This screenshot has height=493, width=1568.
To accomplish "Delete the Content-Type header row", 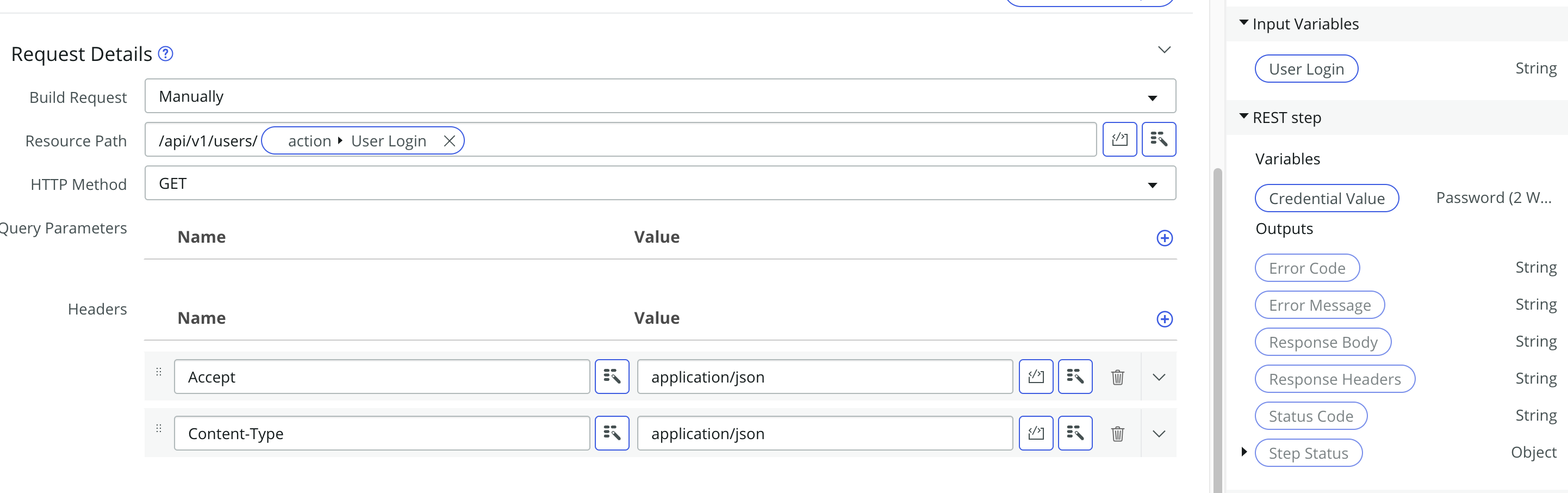I will pos(1118,434).
